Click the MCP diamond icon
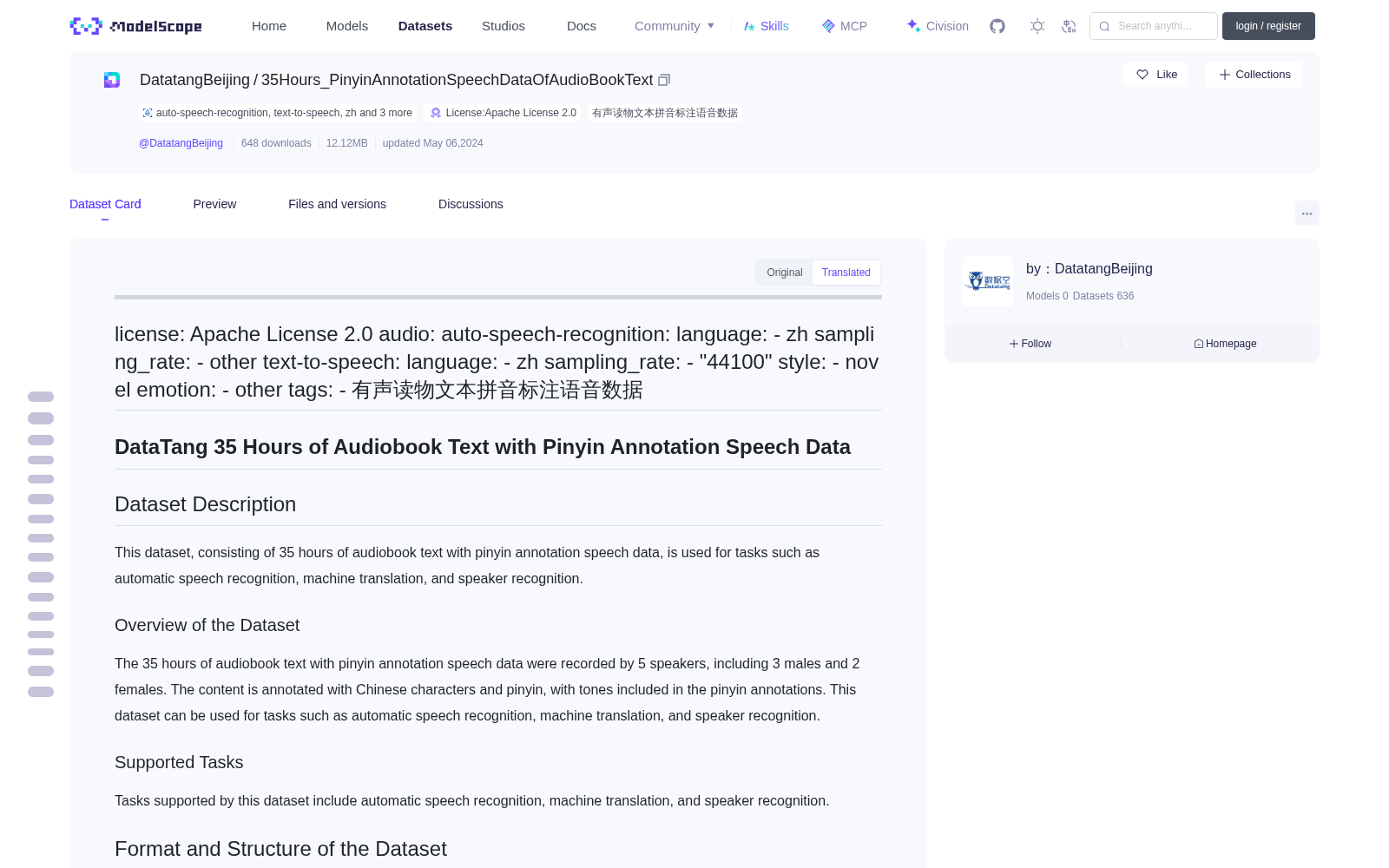The image size is (1389, 868). 828,26
